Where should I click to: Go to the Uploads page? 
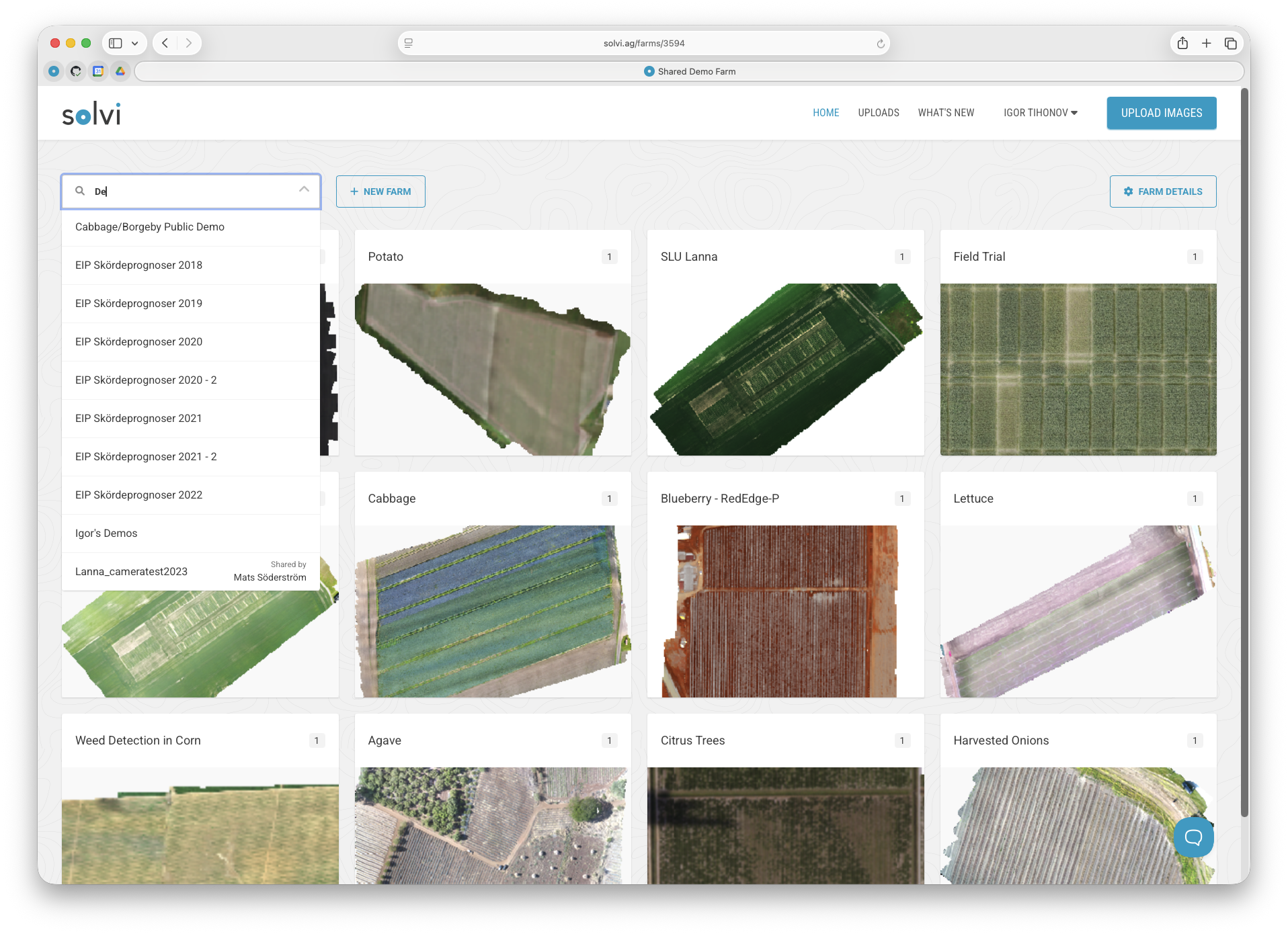click(878, 113)
